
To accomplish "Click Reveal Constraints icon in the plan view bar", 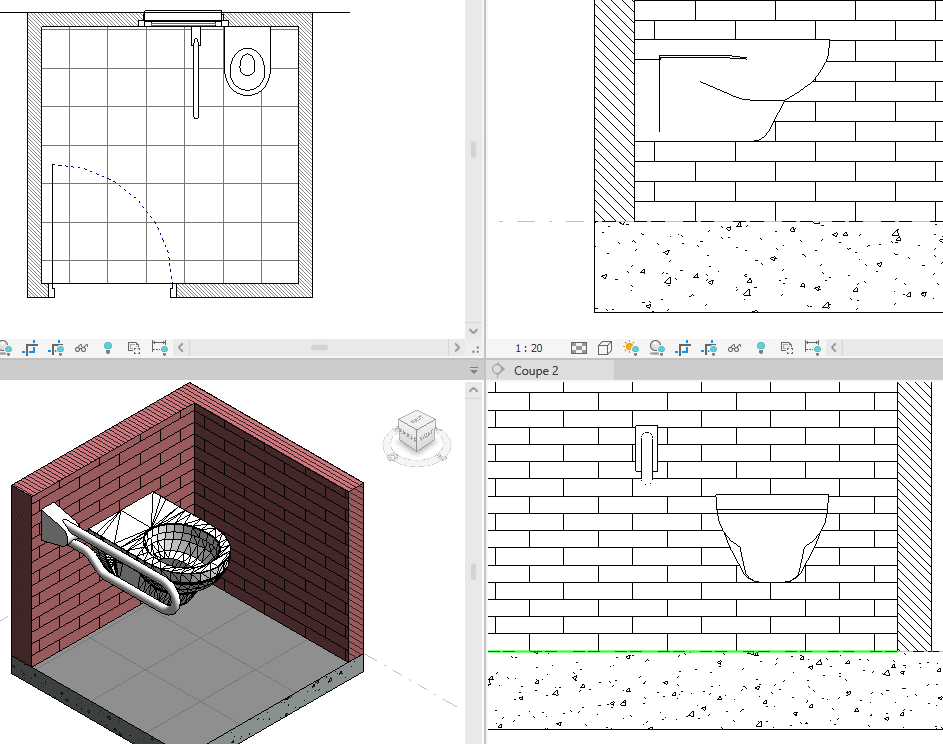I will [159, 348].
